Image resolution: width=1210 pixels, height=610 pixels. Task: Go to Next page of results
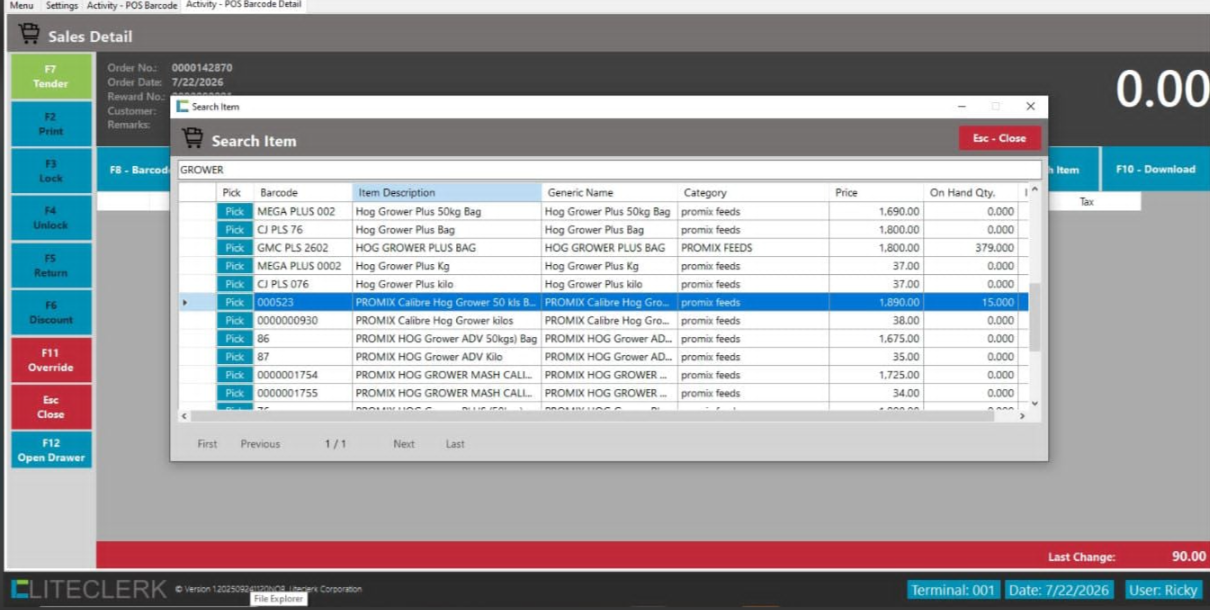[x=404, y=444]
